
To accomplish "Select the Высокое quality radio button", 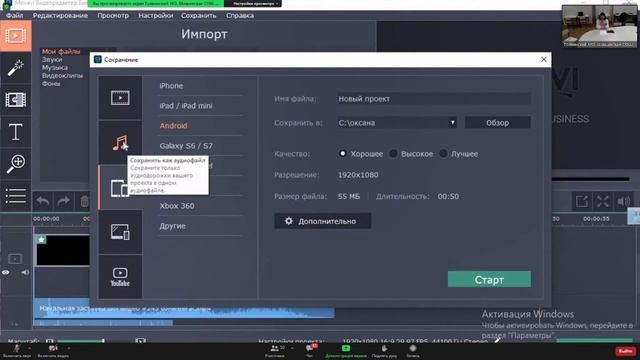I will (393, 153).
